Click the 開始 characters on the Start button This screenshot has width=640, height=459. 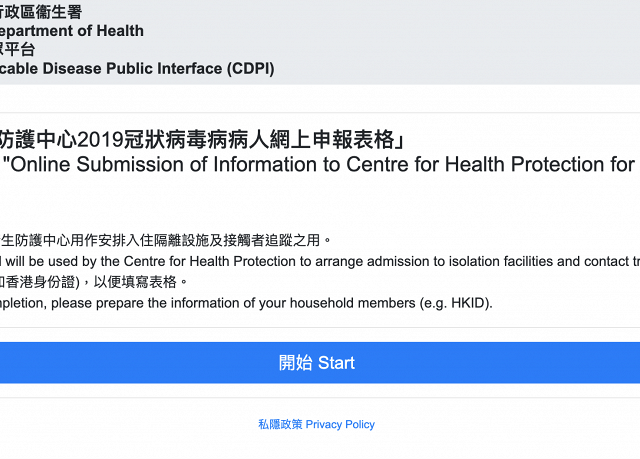coord(296,363)
